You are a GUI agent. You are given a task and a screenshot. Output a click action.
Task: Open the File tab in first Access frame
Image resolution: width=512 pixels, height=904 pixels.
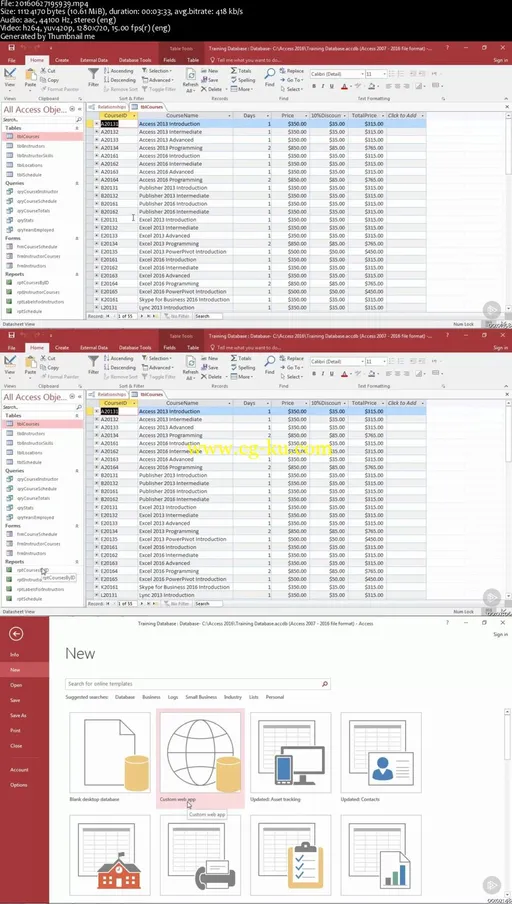[12, 60]
